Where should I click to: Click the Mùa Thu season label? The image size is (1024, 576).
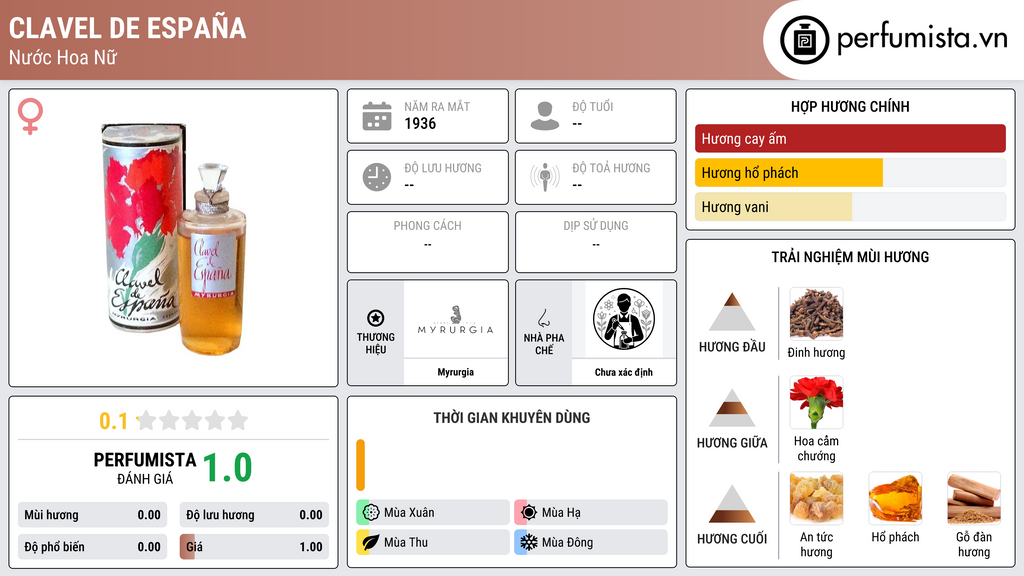[406, 542]
